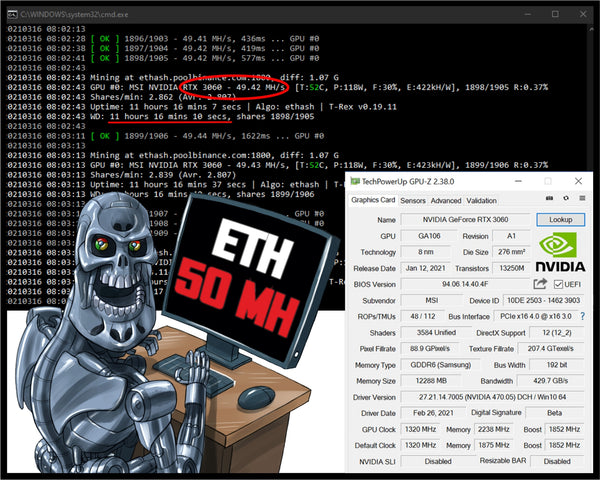Screen dimensions: 600x480
Task: Click the Subvendor value MSI
Action: 432,300
